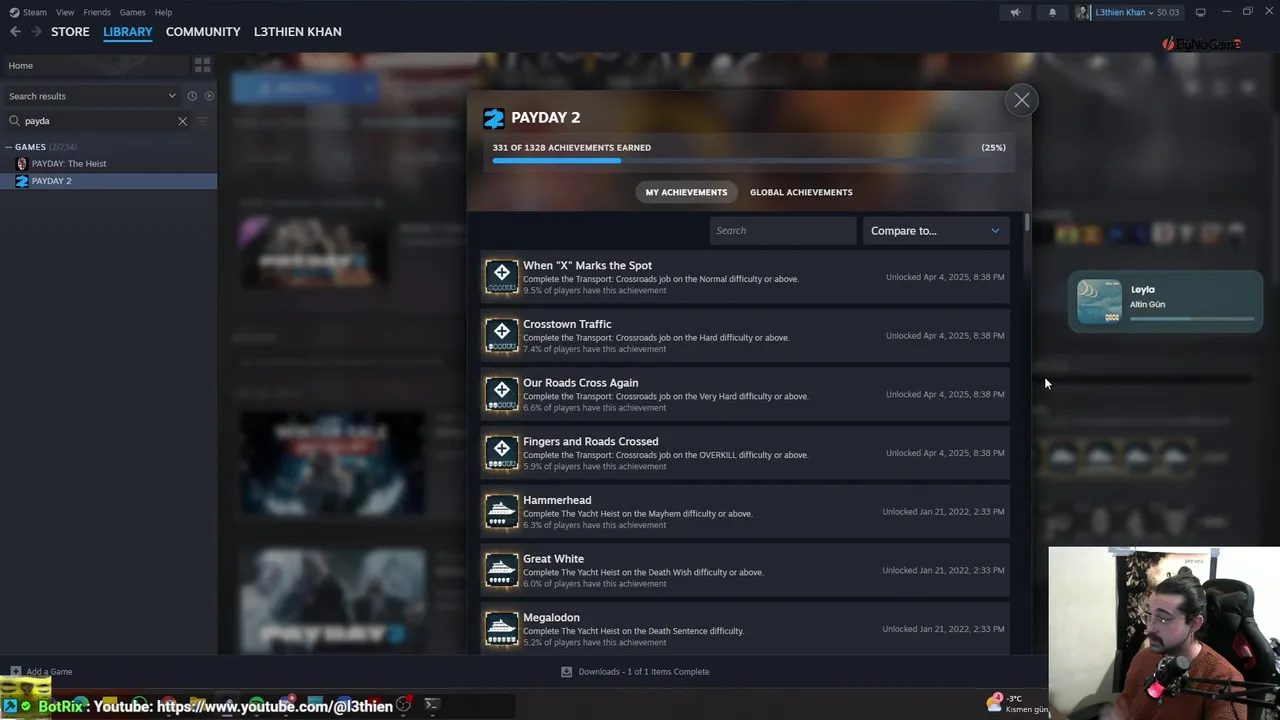This screenshot has width=1280, height=720.
Task: Click the achievements search field
Action: tap(783, 231)
